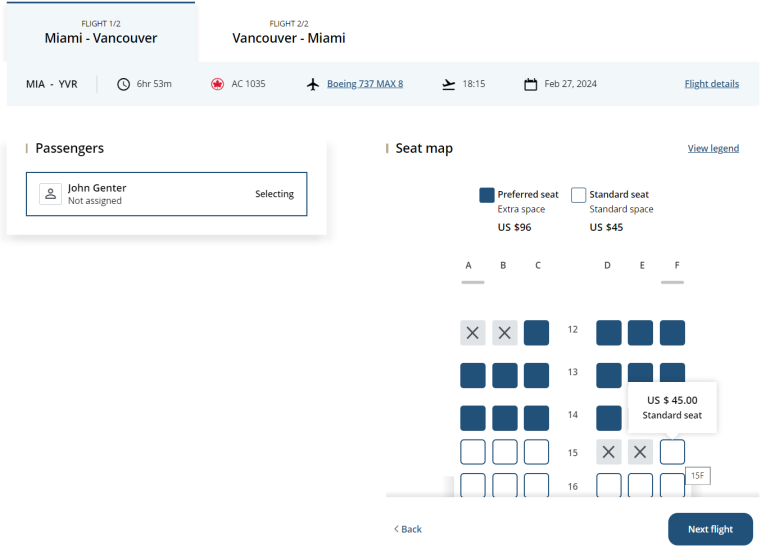Click the airplane icon beside Boeing 737 MAX 8

pos(313,84)
